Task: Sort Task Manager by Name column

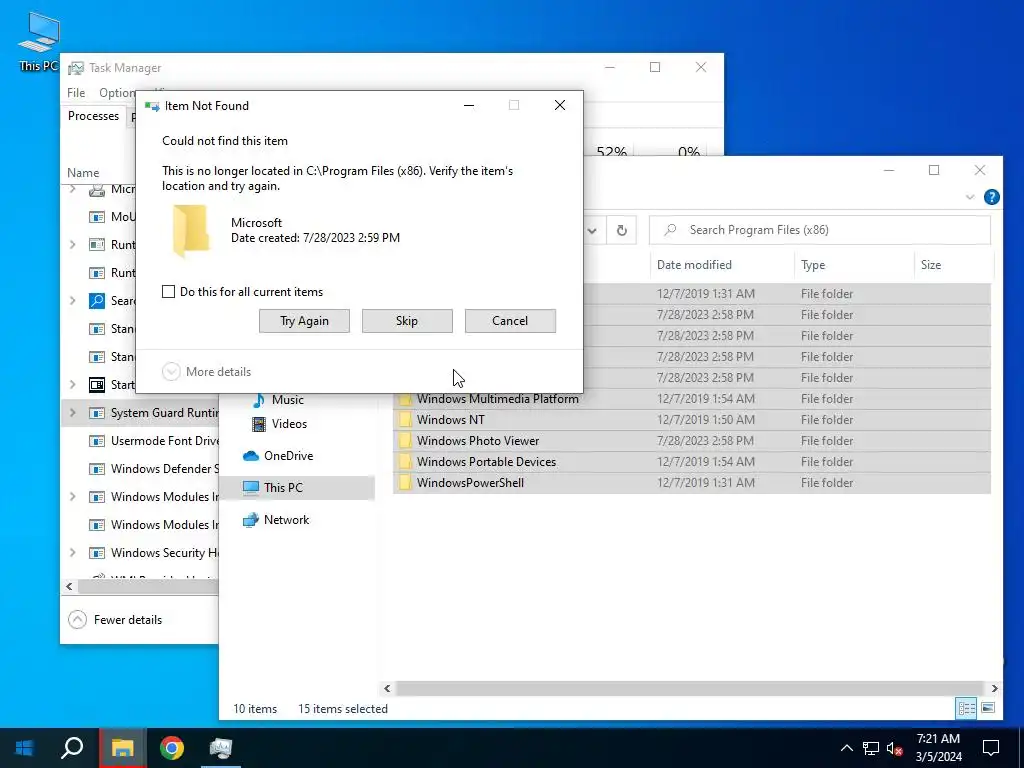Action: click(x=83, y=173)
